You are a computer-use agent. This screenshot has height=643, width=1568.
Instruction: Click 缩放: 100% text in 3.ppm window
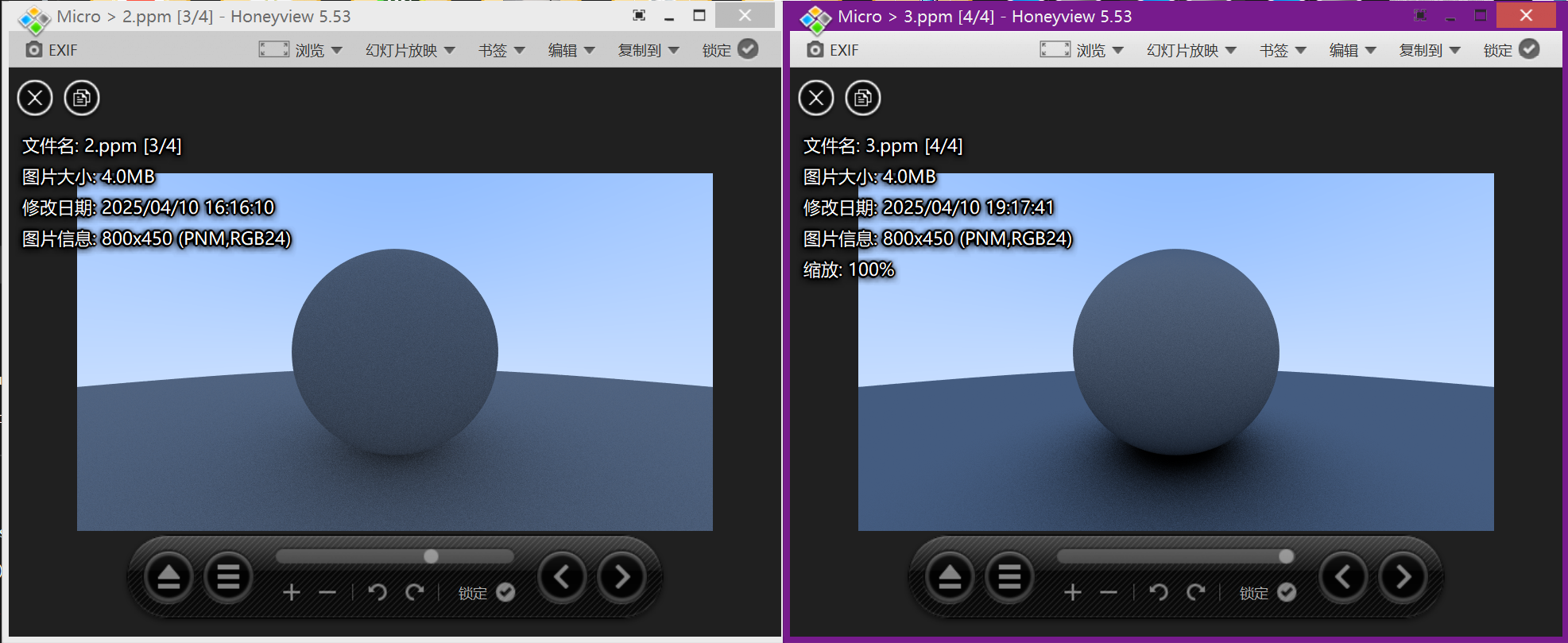849,269
